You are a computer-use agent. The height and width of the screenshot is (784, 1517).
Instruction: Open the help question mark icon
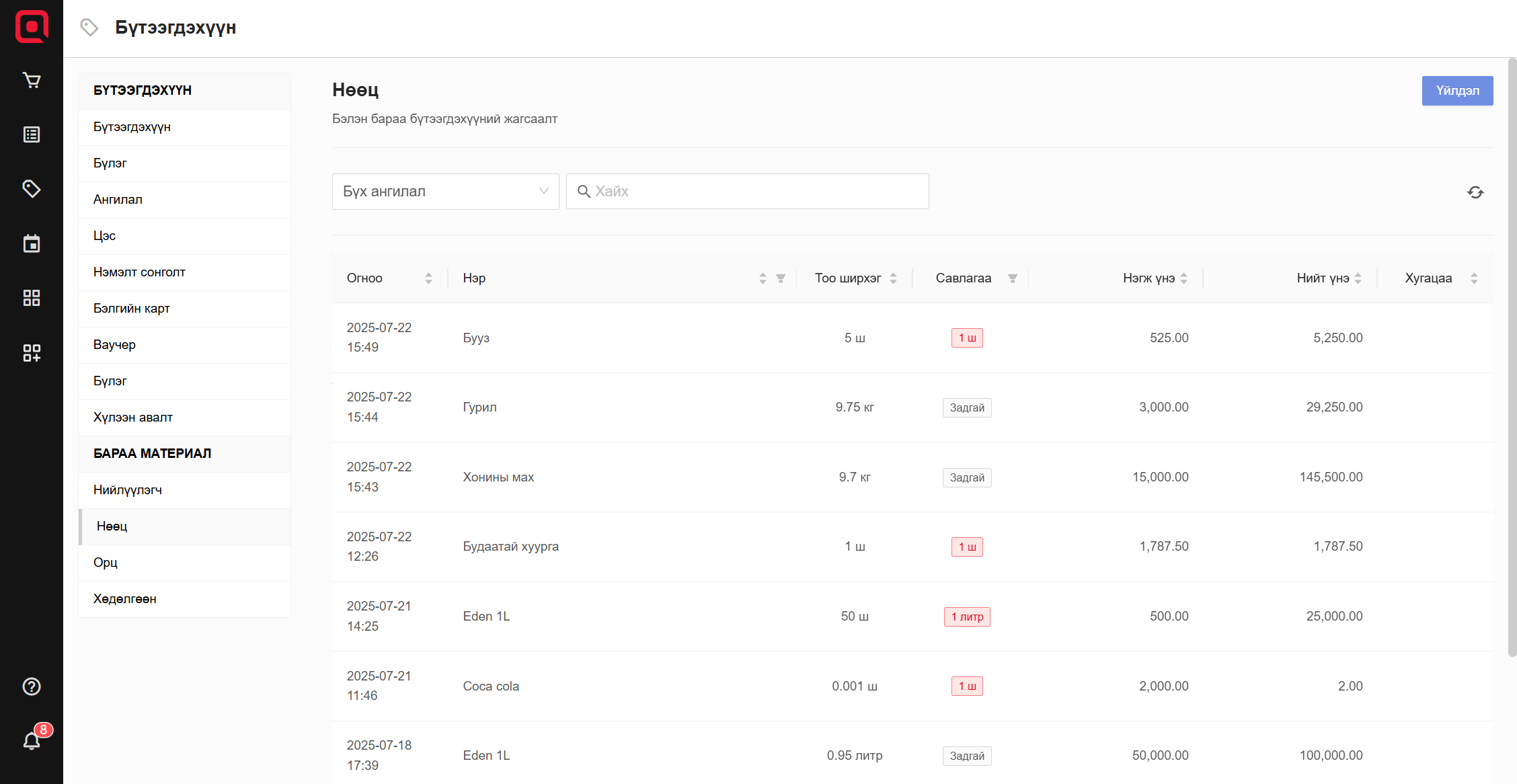tap(32, 687)
